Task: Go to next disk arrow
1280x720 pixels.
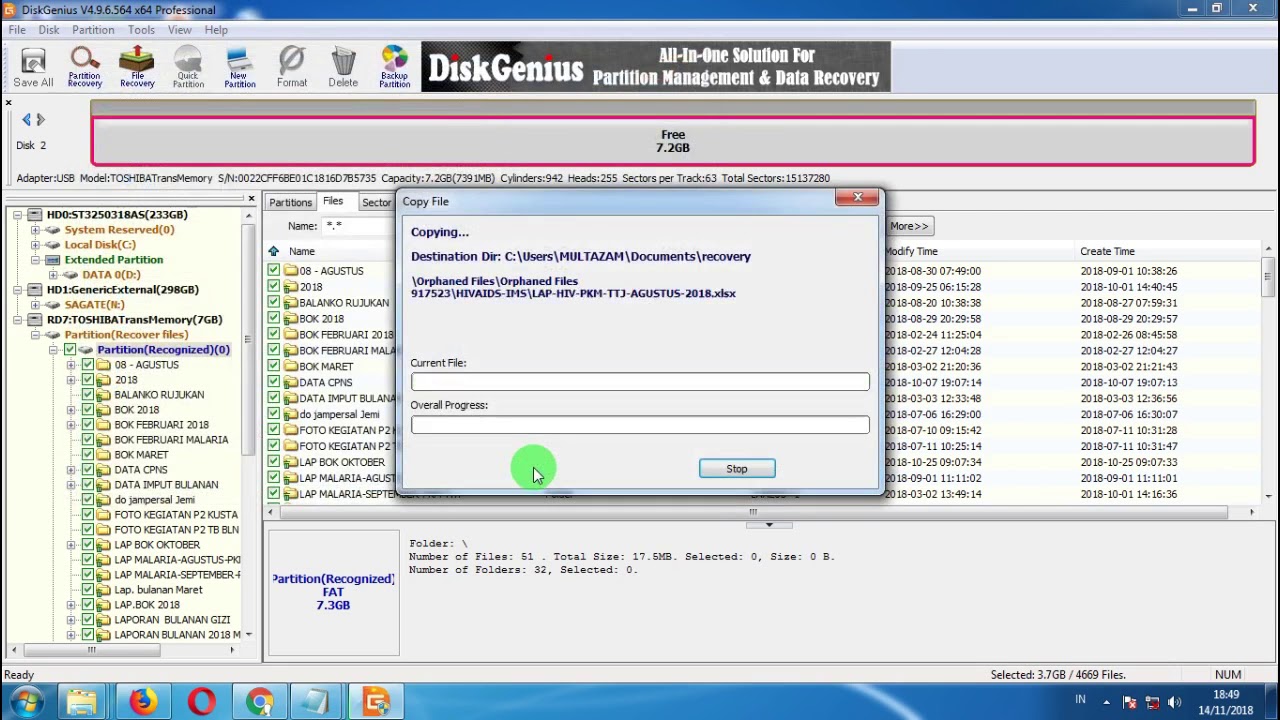Action: (x=40, y=119)
